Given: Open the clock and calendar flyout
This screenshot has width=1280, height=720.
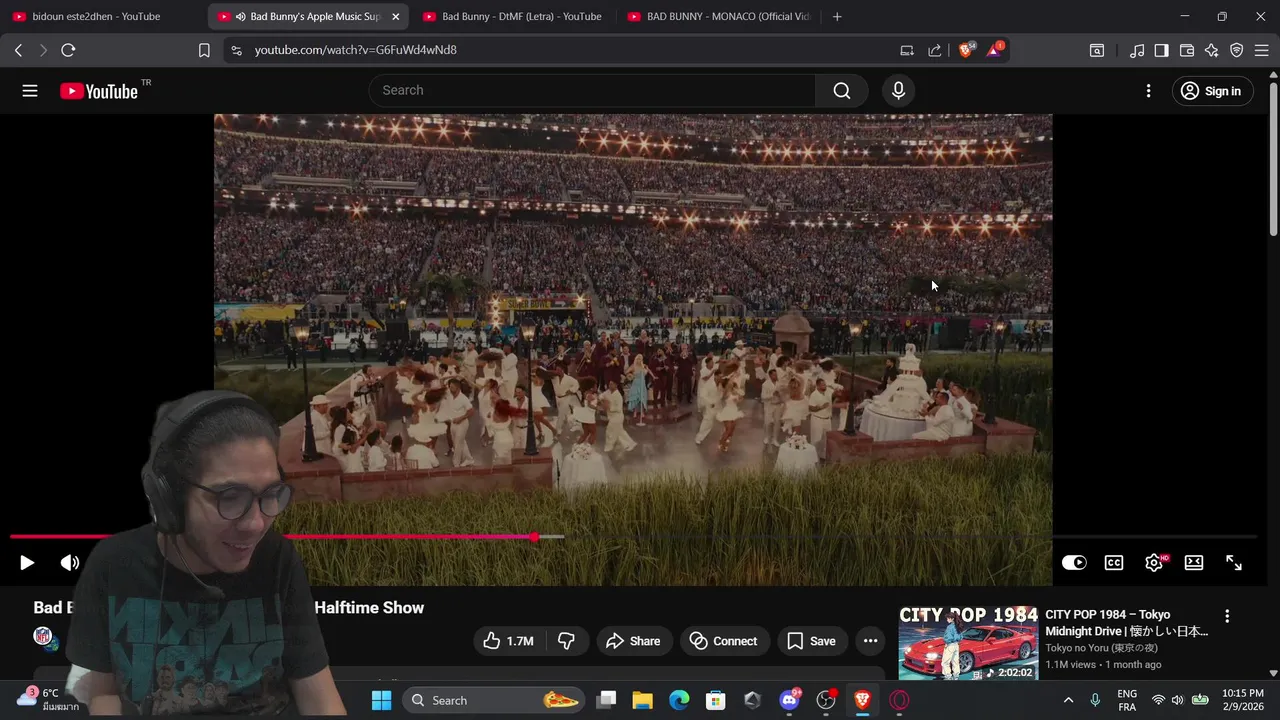Looking at the screenshot, I should [1243, 700].
